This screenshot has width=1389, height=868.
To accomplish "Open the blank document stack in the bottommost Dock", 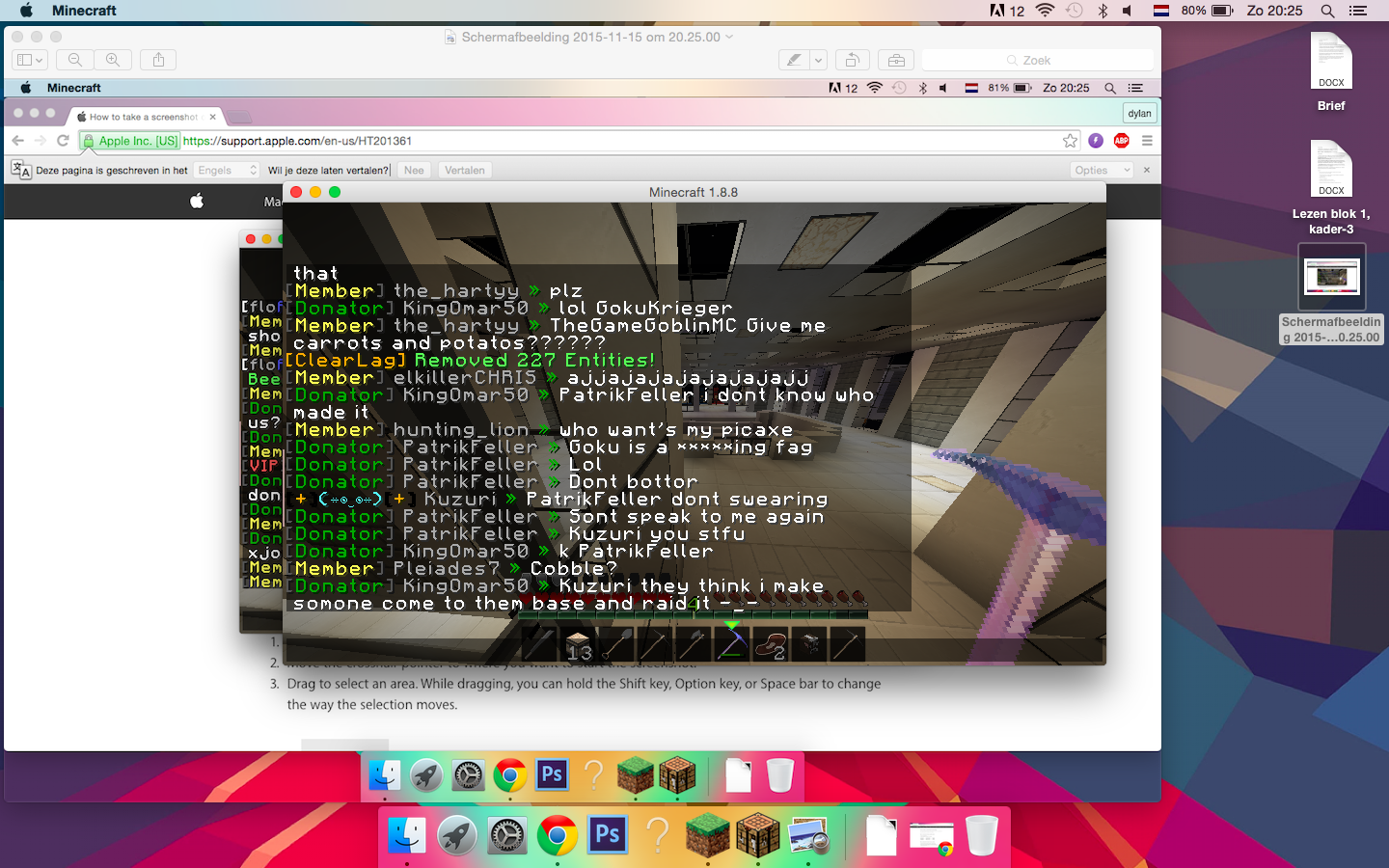I will pos(881,835).
